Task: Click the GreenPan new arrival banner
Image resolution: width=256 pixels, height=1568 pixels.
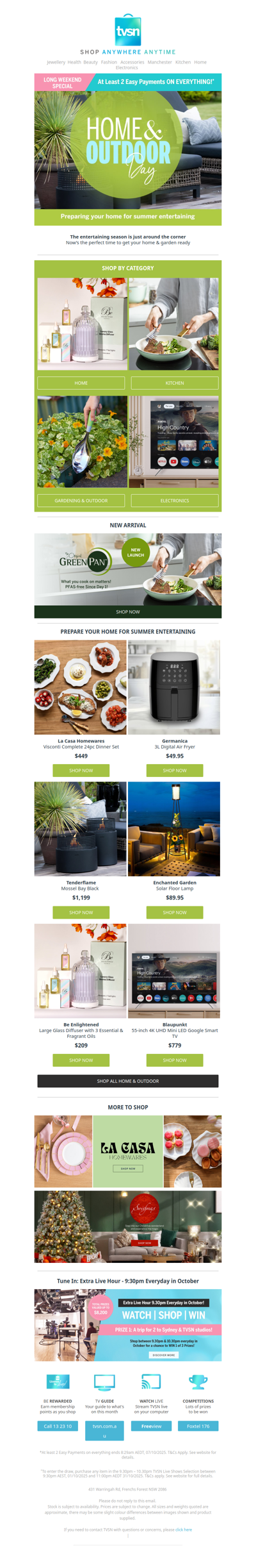Action: click(x=128, y=575)
